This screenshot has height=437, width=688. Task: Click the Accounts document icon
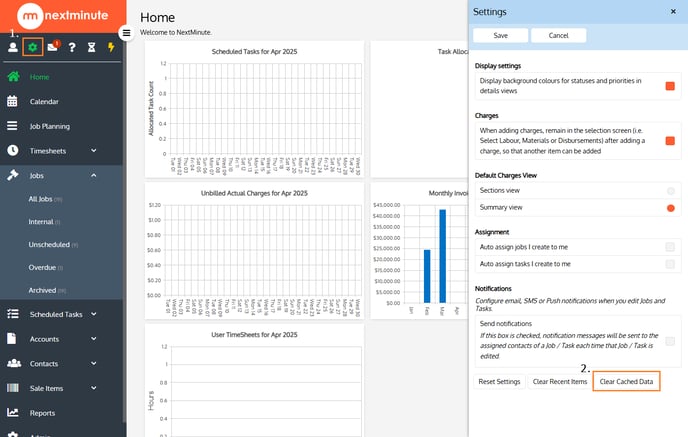point(12,338)
